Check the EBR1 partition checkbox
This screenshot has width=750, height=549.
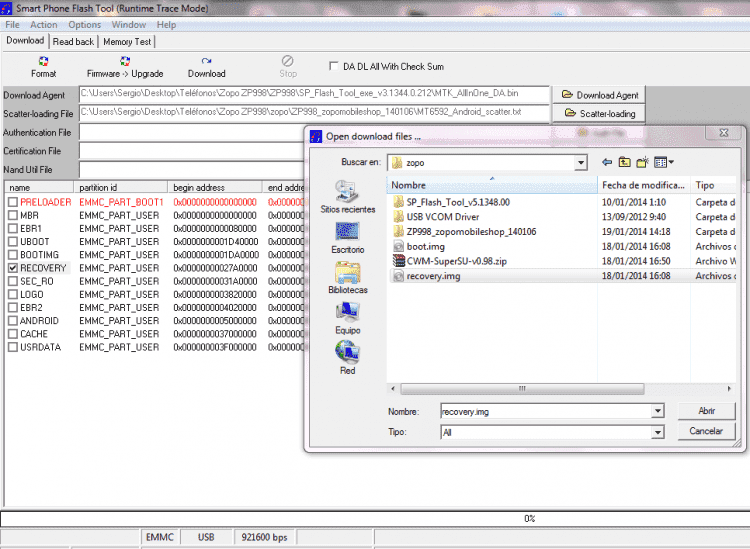(x=13, y=229)
